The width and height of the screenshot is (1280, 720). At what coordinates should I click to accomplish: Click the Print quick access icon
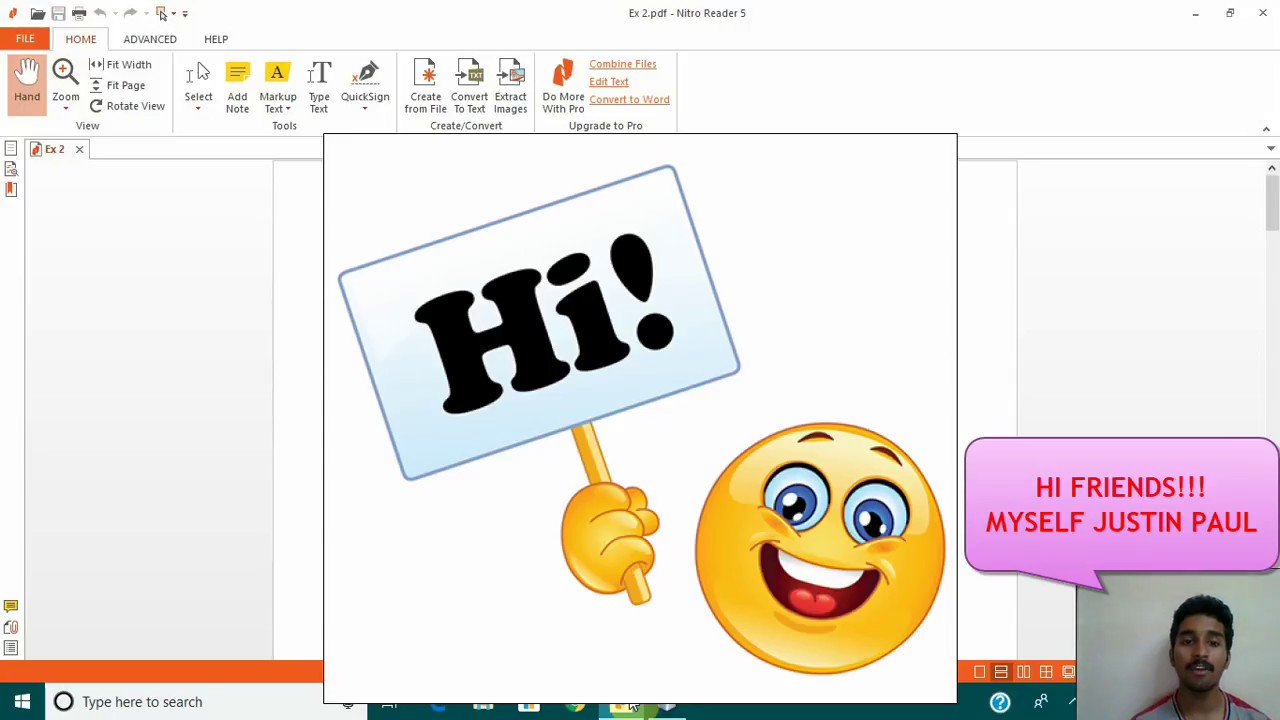(x=79, y=13)
